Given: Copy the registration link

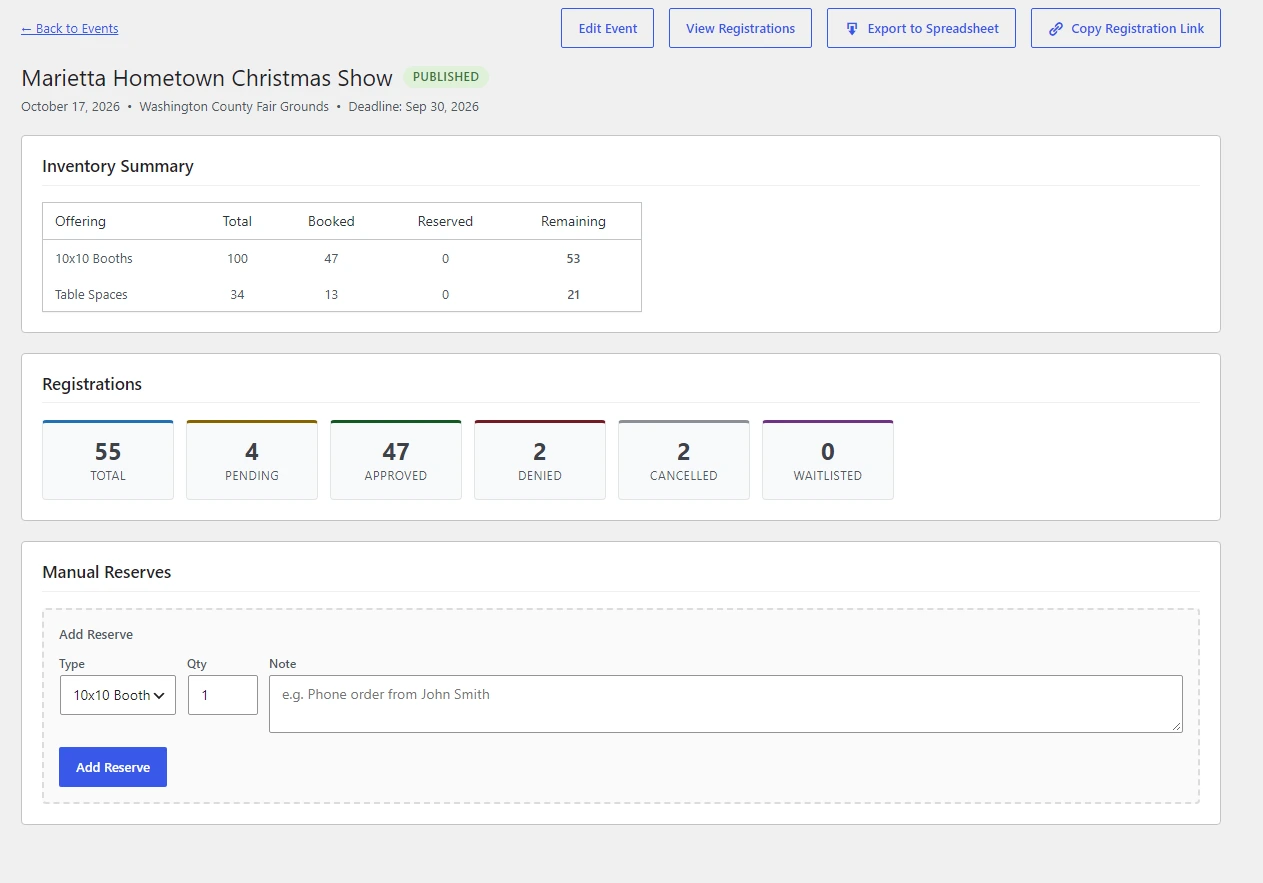Looking at the screenshot, I should point(1125,28).
